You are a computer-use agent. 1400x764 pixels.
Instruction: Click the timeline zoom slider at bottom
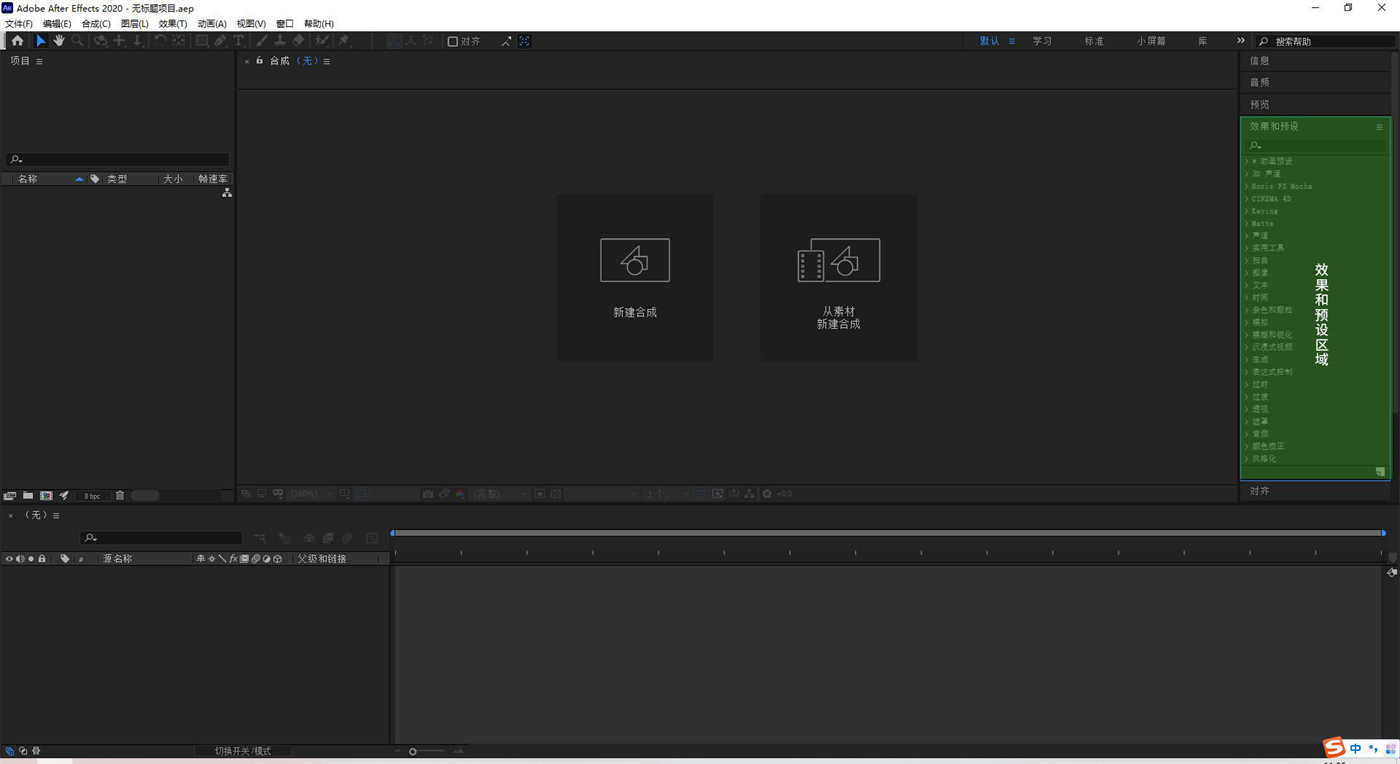point(413,751)
